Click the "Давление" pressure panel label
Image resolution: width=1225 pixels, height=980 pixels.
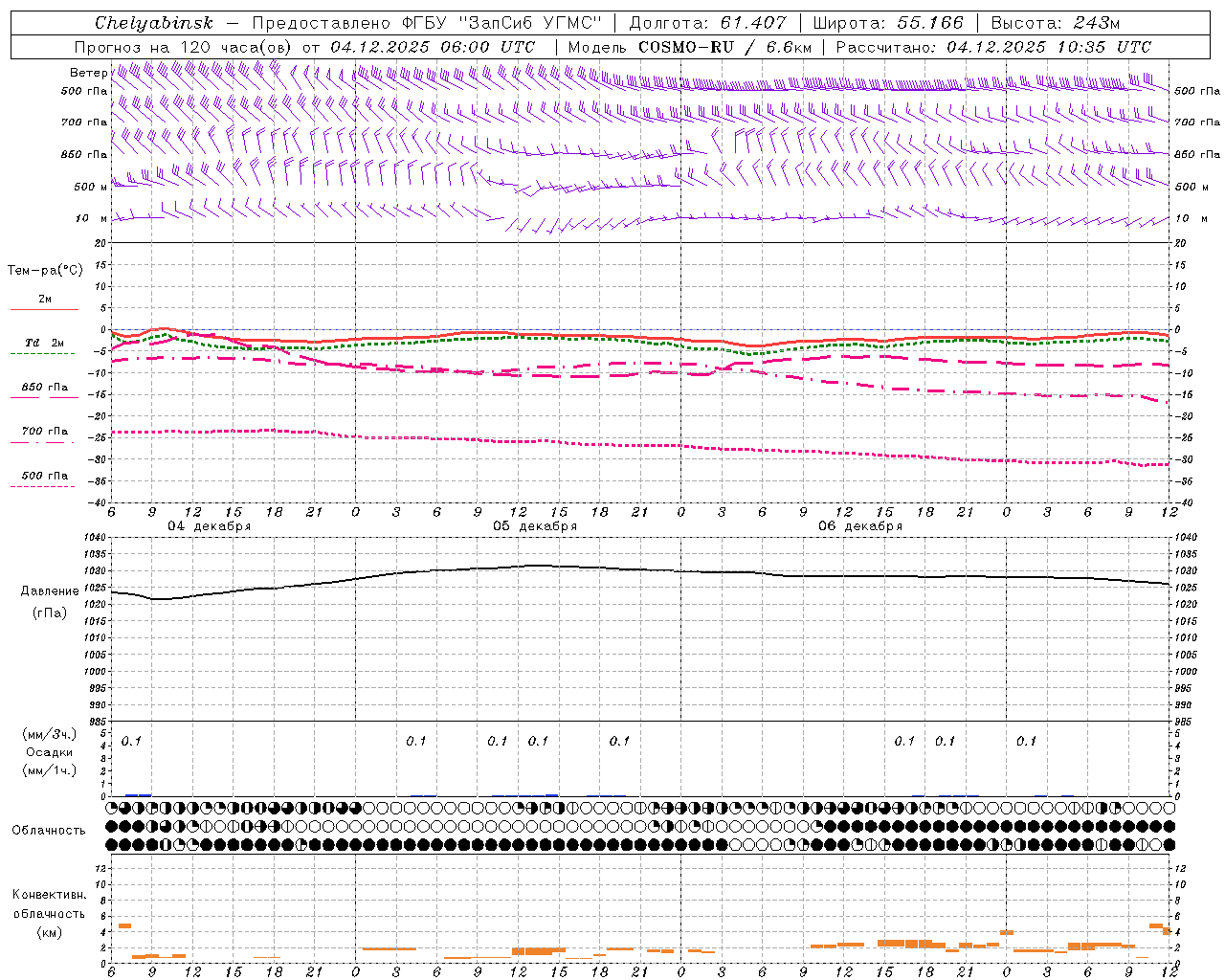click(x=50, y=591)
